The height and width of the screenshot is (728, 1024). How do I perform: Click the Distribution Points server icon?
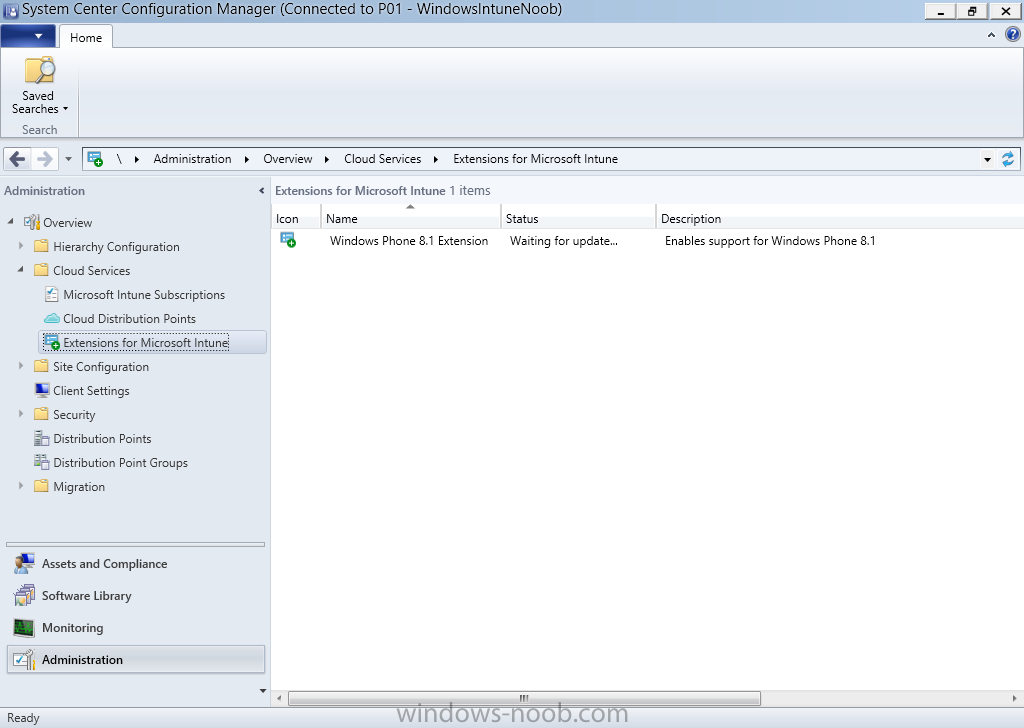[42, 438]
